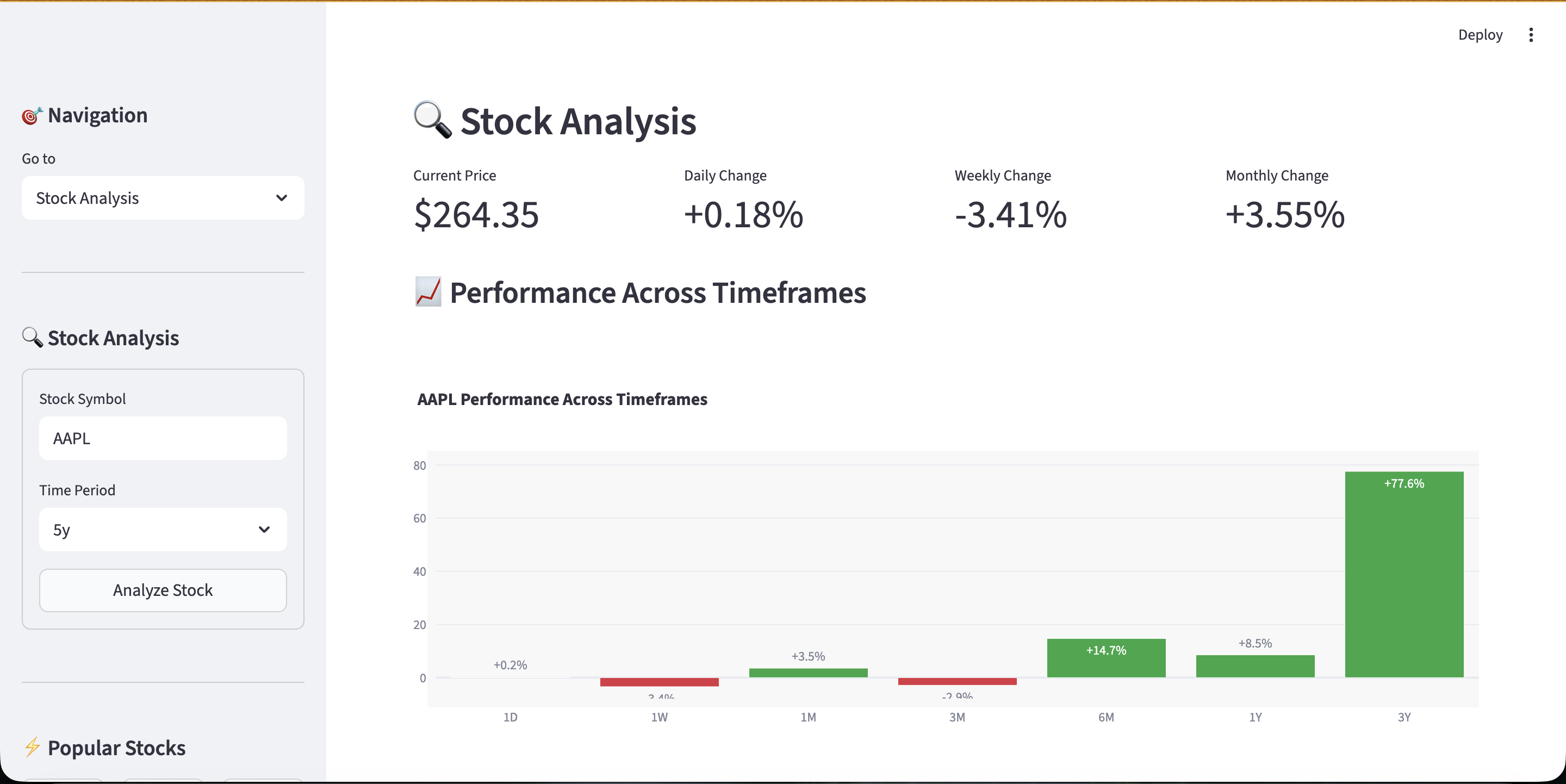
Task: Click the Weekly Change -3.41% metric
Action: click(x=1010, y=215)
